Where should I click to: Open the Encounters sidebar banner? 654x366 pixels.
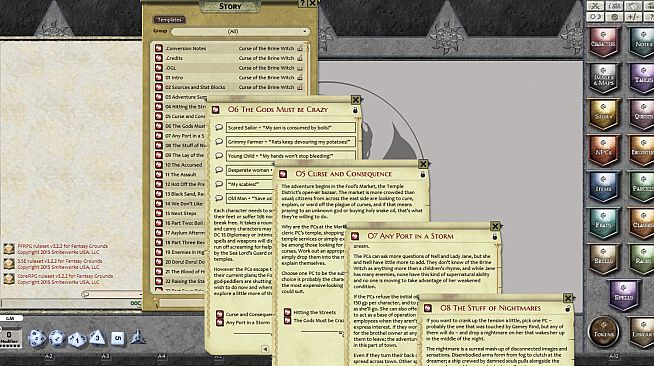(643, 150)
